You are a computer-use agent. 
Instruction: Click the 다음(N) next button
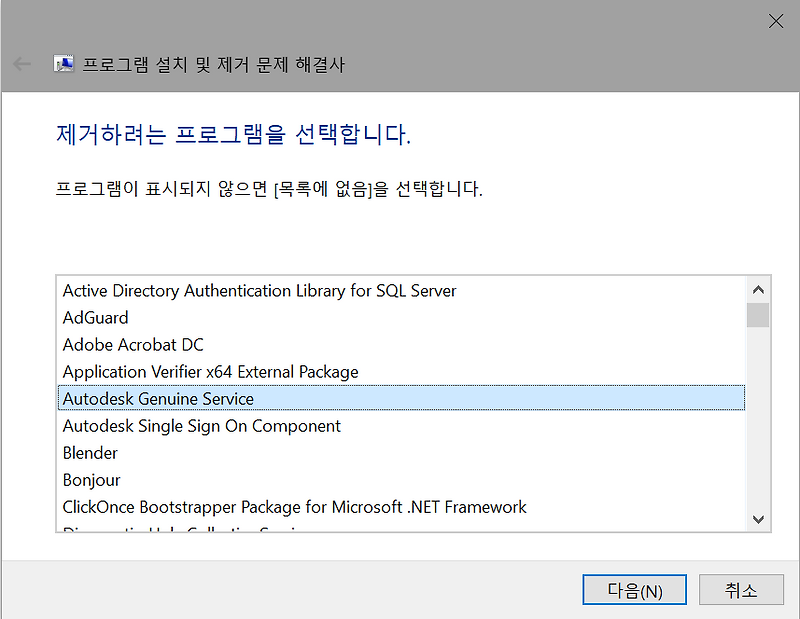[x=634, y=590]
